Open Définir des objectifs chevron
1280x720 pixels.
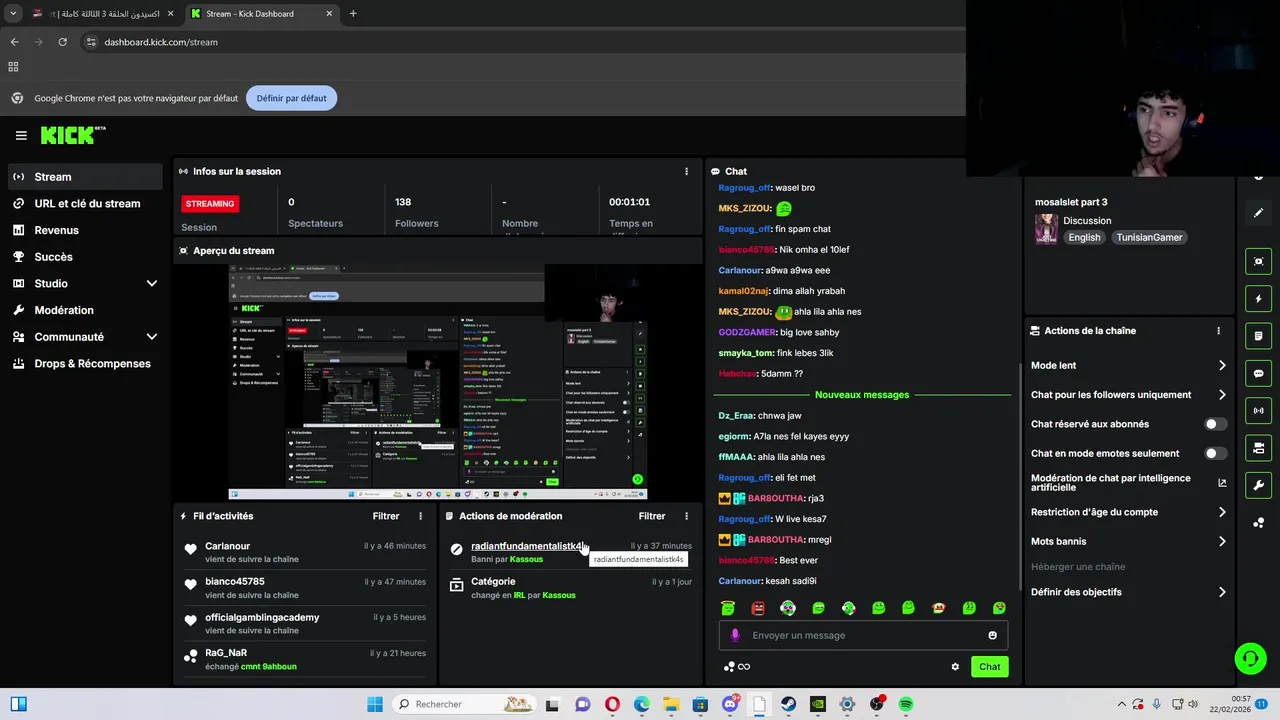click(1222, 592)
